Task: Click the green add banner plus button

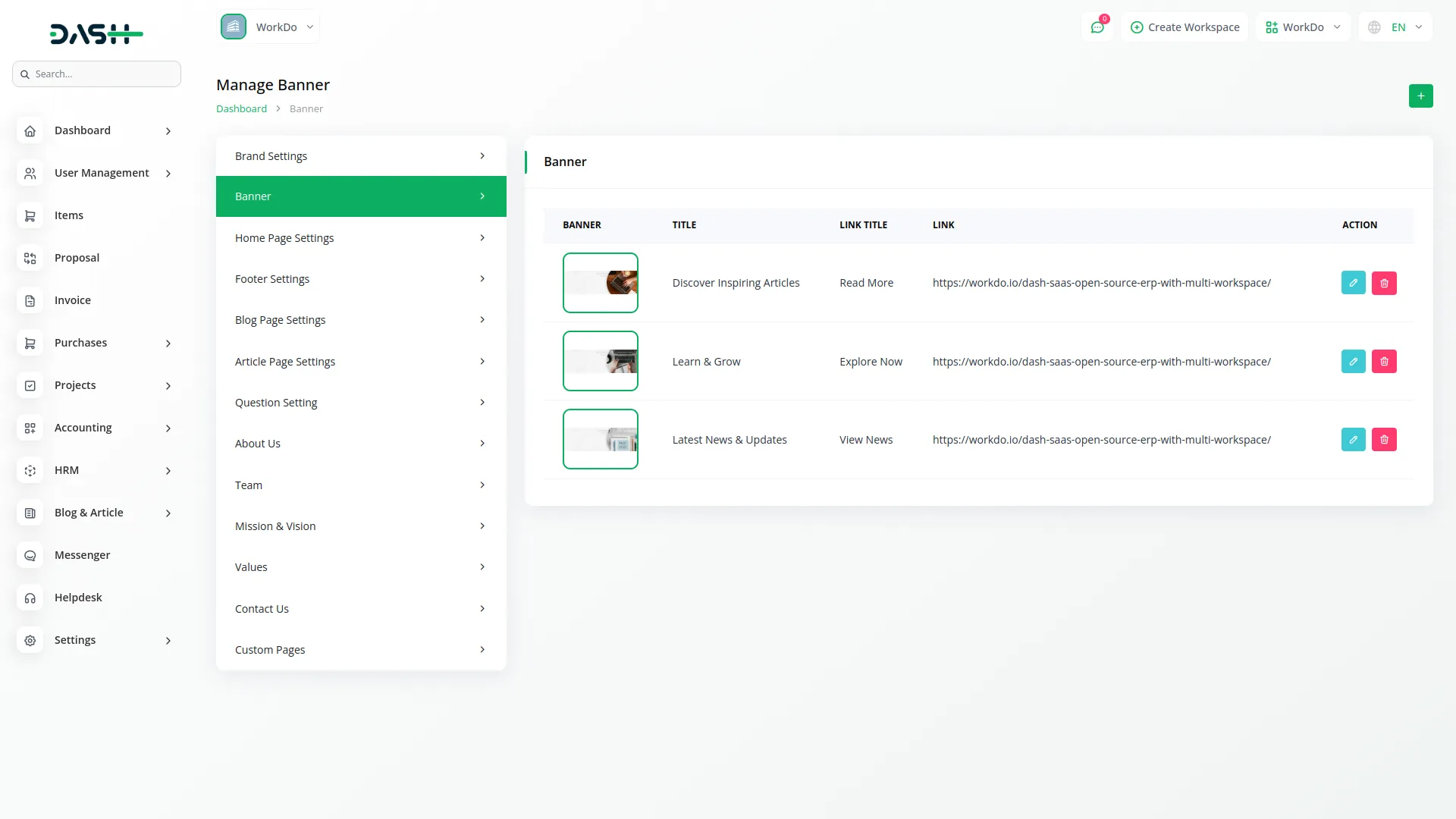Action: pos(1420,96)
